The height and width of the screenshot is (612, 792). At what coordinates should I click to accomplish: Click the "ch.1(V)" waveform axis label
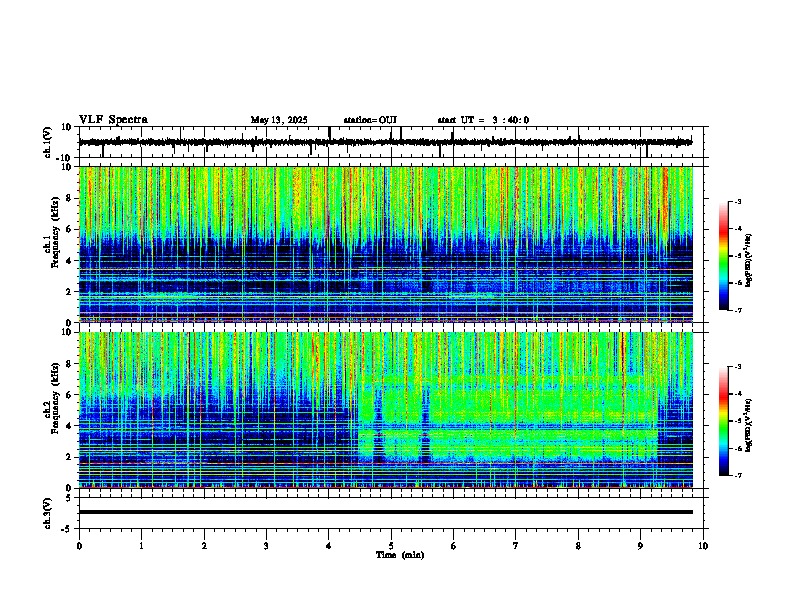pyautogui.click(x=48, y=142)
